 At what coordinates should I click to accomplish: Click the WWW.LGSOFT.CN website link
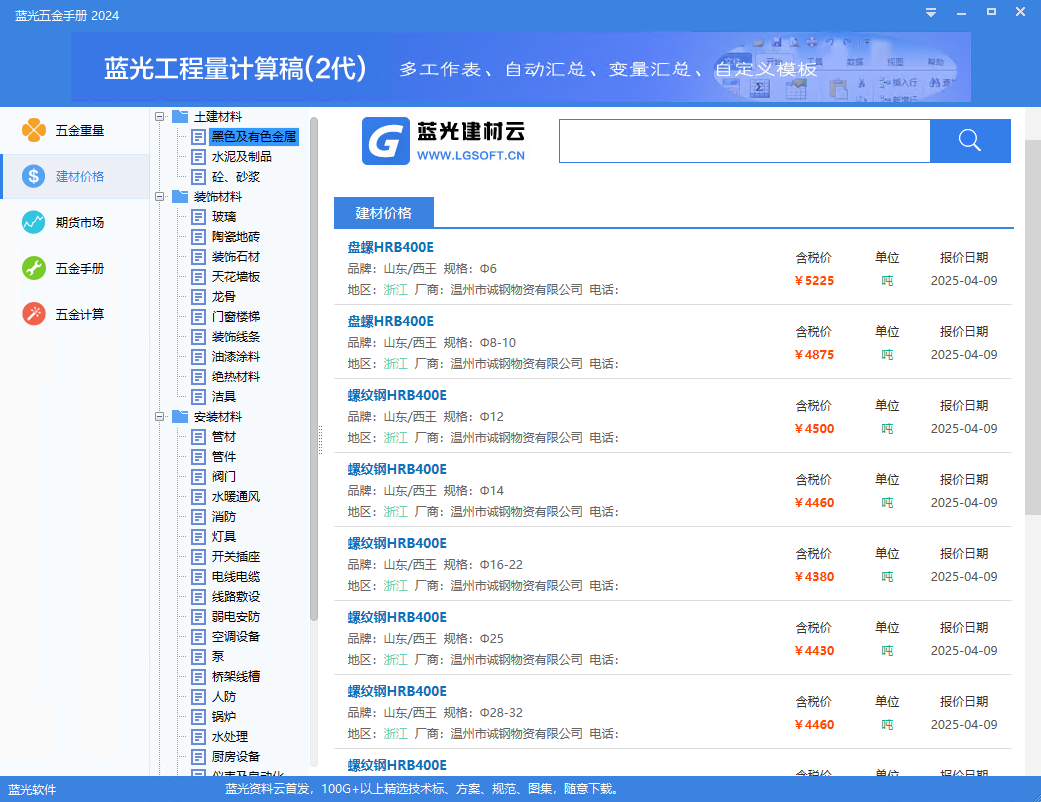(x=471, y=155)
